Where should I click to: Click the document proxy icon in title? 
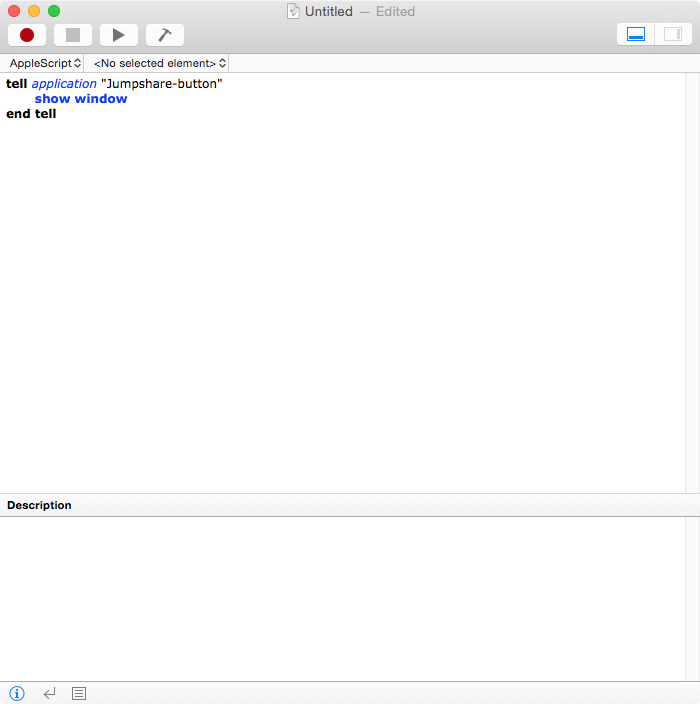pos(293,11)
